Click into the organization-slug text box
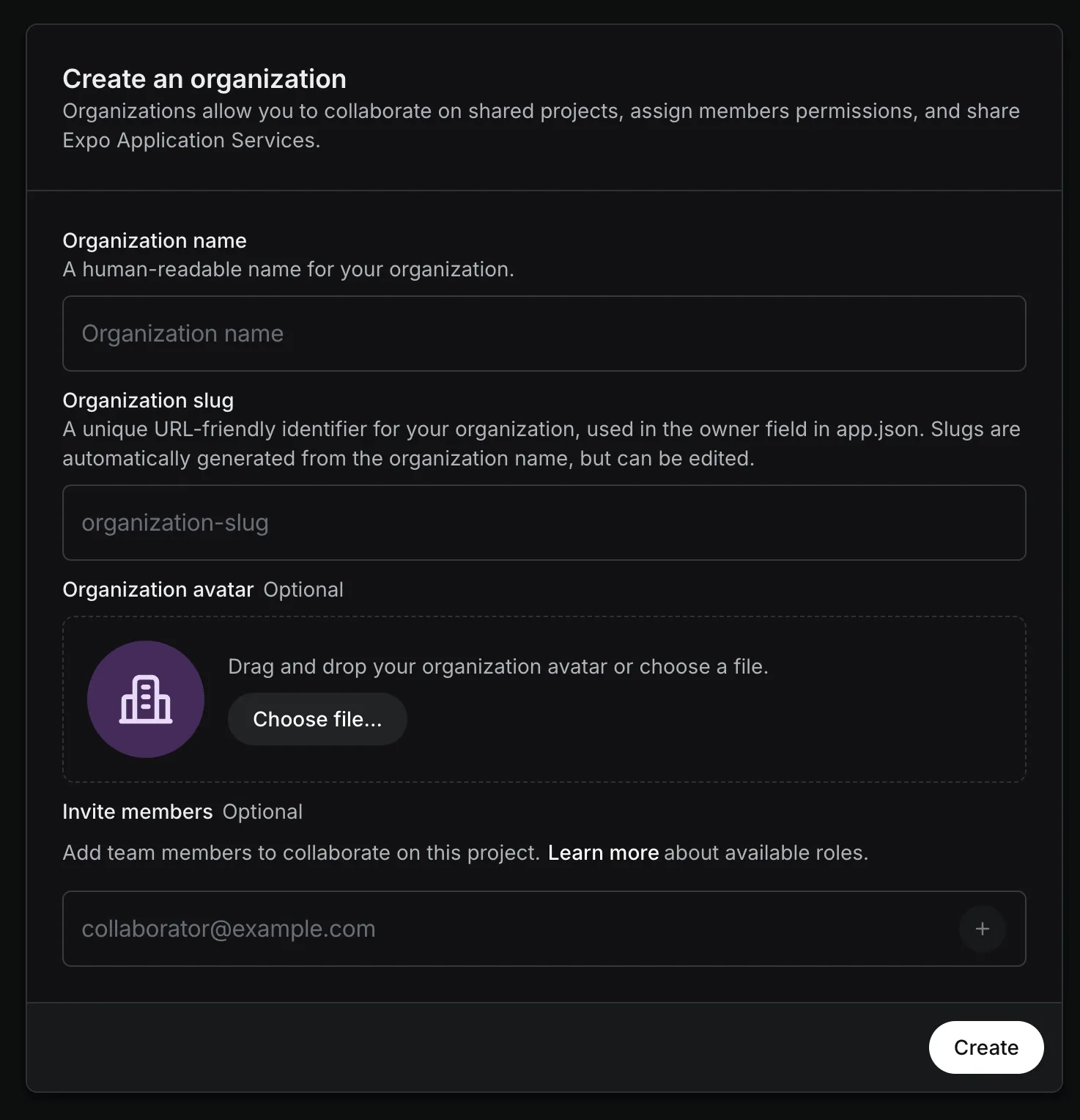1080x1120 pixels. pyautogui.click(x=544, y=523)
